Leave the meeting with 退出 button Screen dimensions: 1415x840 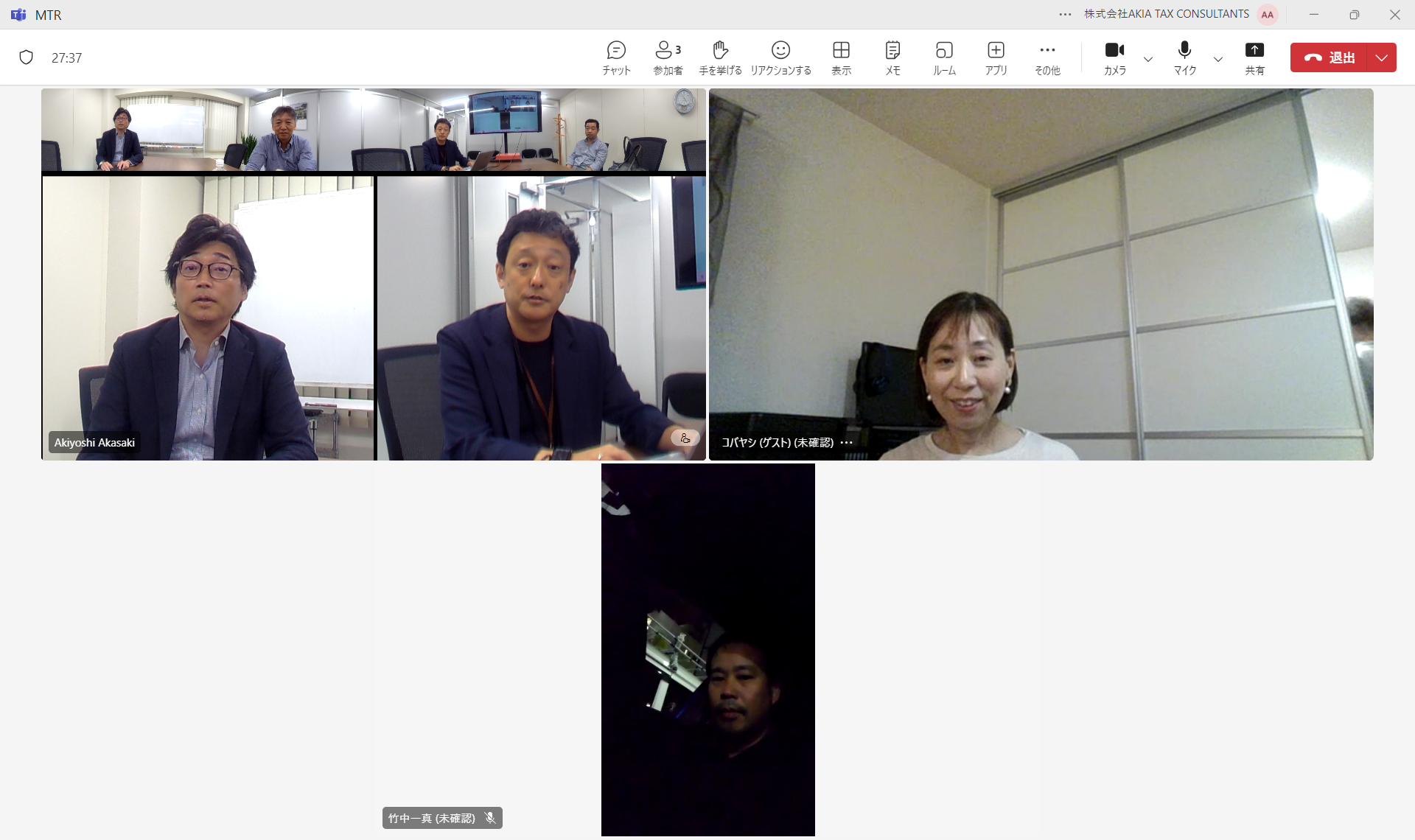[x=1329, y=57]
